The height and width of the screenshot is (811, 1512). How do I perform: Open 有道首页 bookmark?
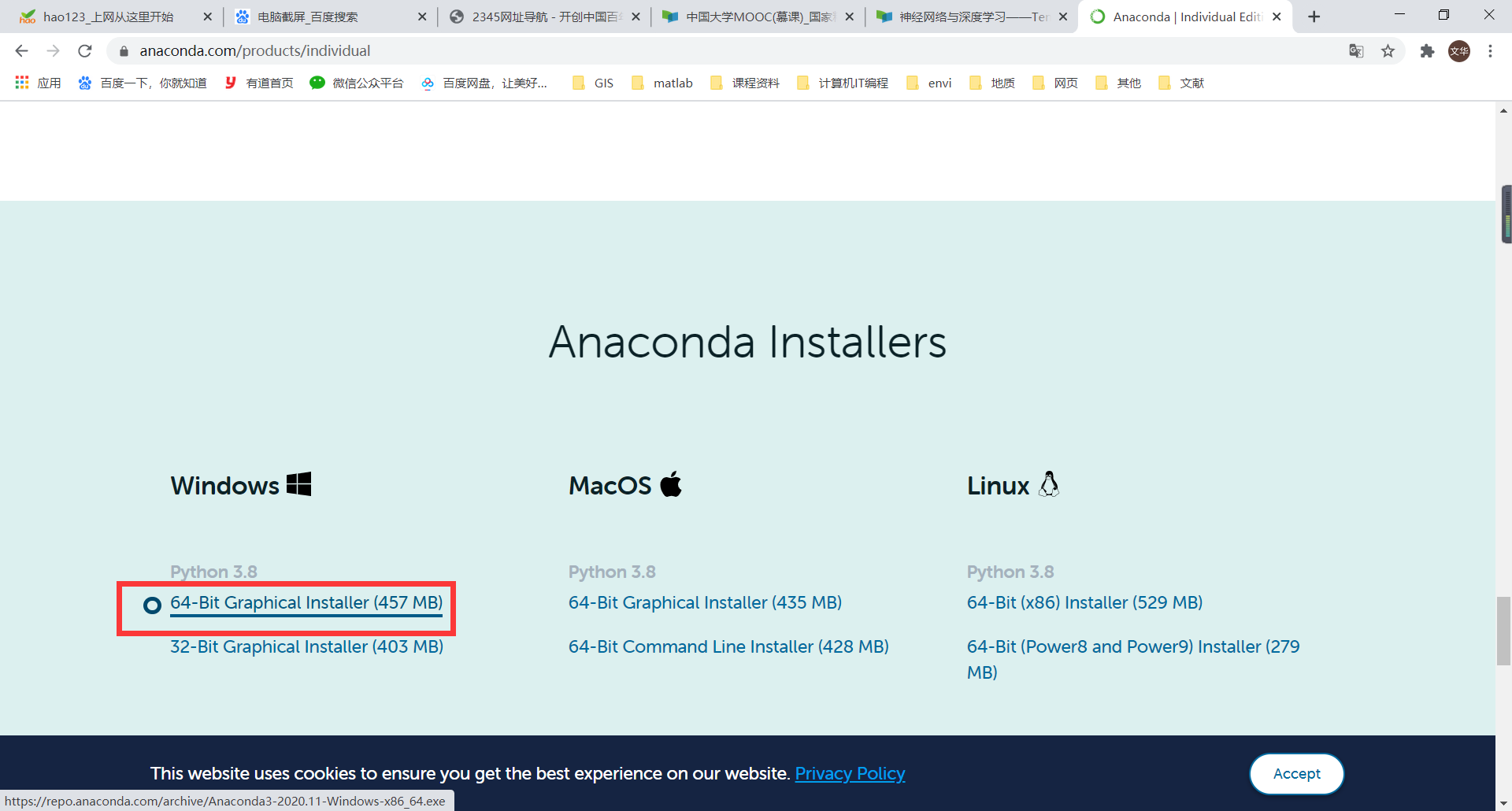click(259, 83)
